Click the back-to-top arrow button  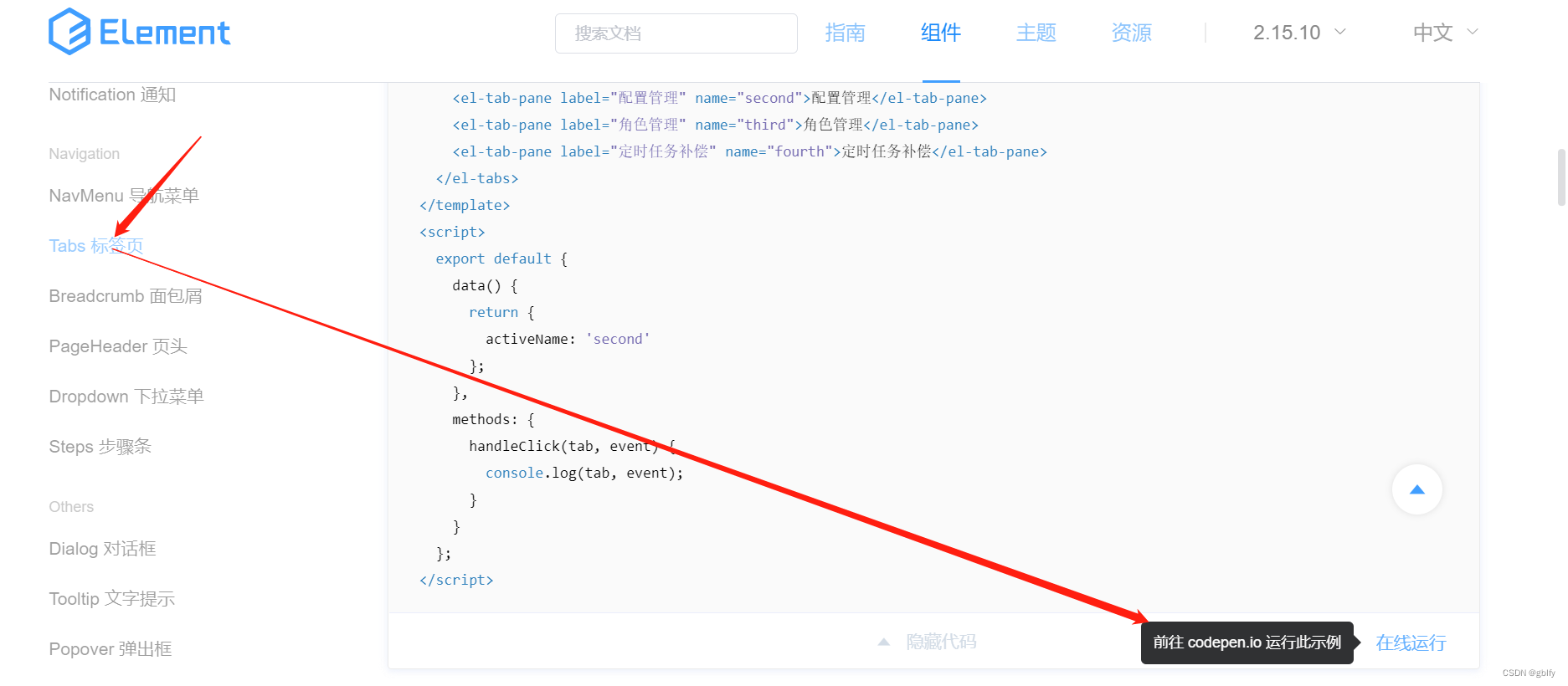coord(1416,489)
